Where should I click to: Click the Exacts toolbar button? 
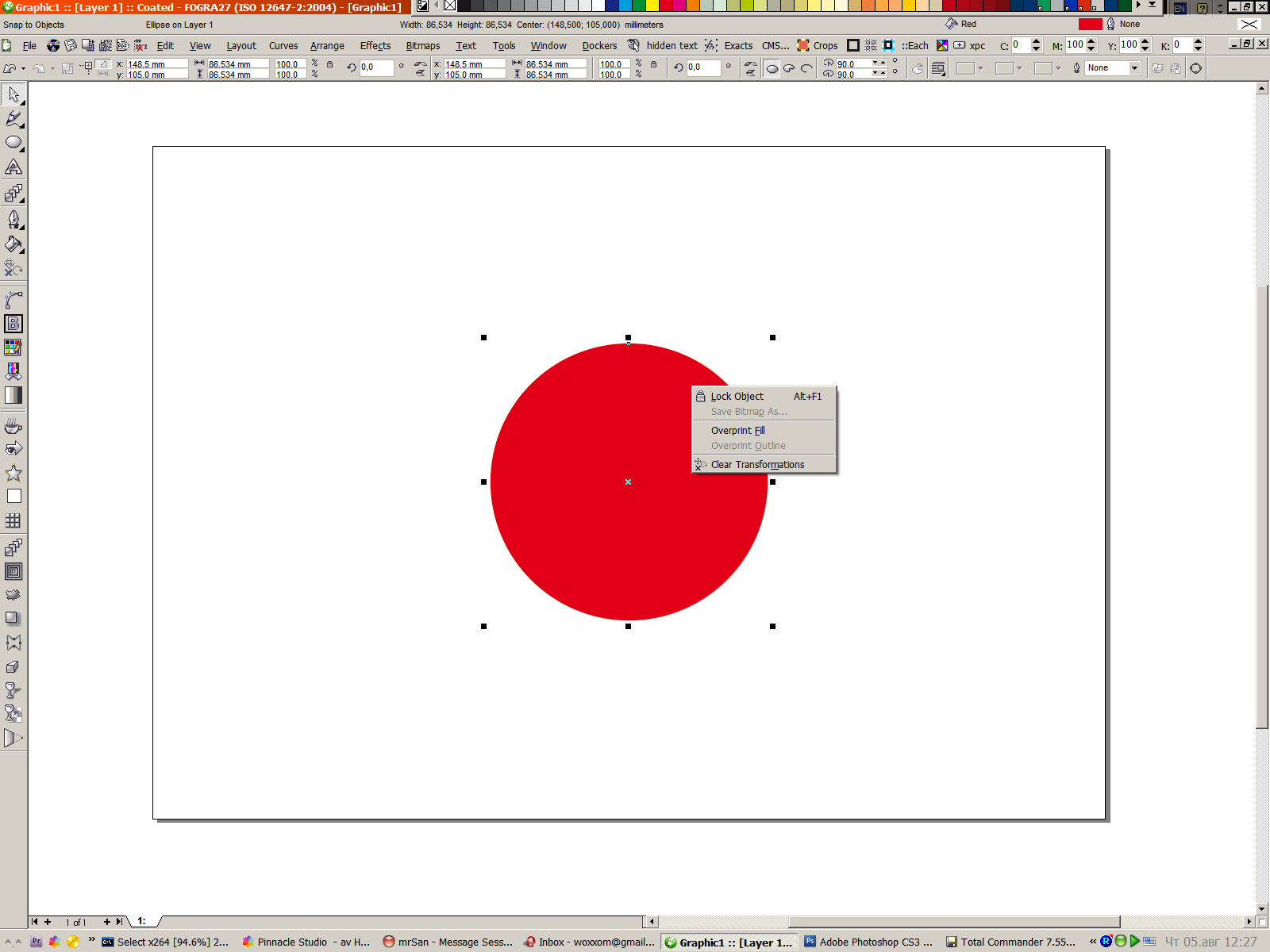pyautogui.click(x=738, y=45)
